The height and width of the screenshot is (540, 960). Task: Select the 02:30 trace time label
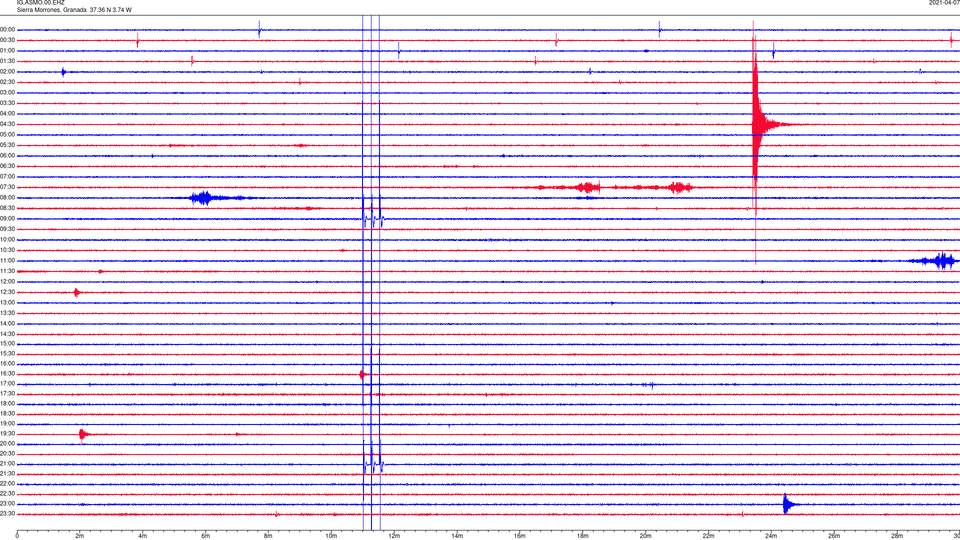pos(8,82)
